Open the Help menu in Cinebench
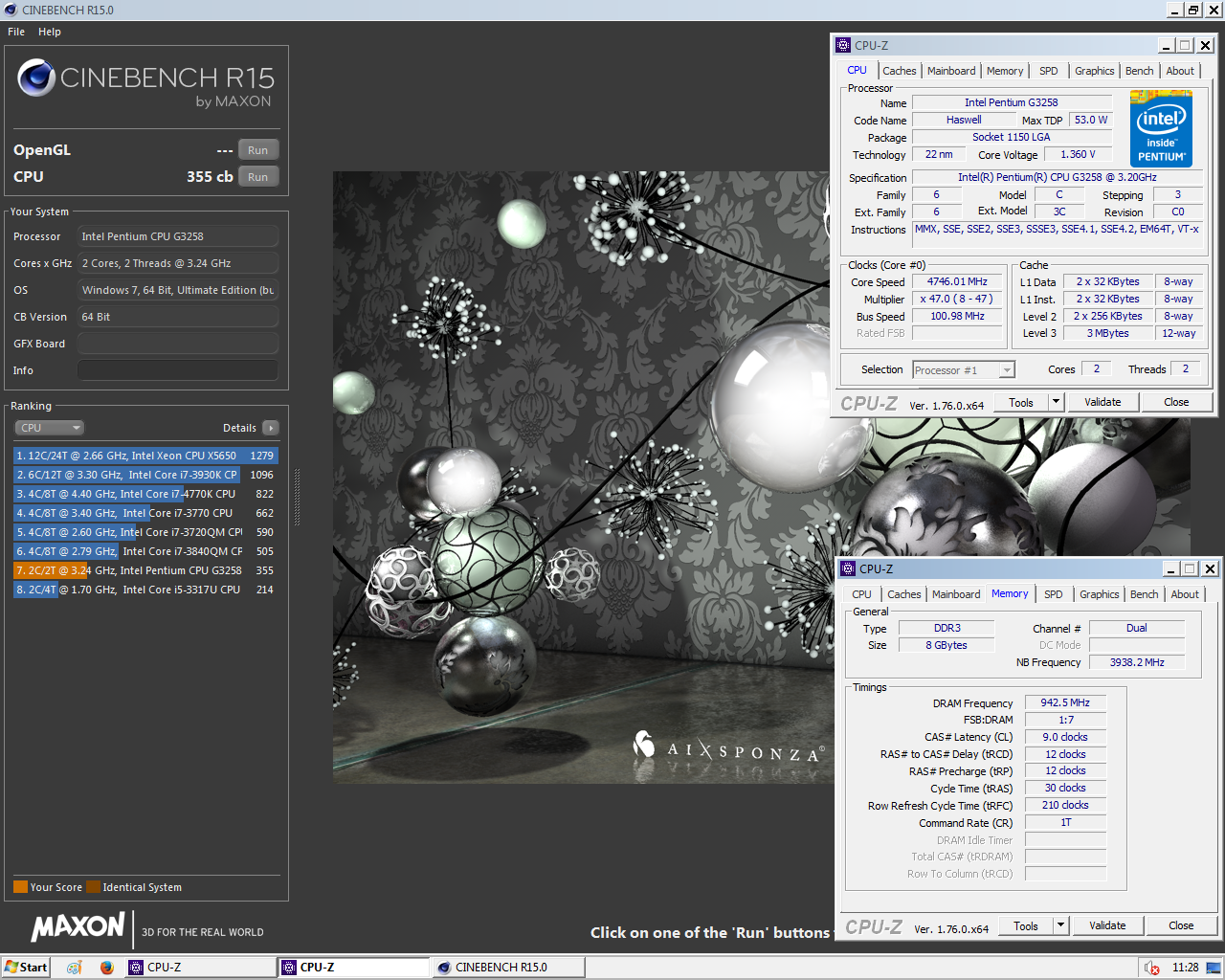Viewport: 1225px width, 980px height. 50,32
